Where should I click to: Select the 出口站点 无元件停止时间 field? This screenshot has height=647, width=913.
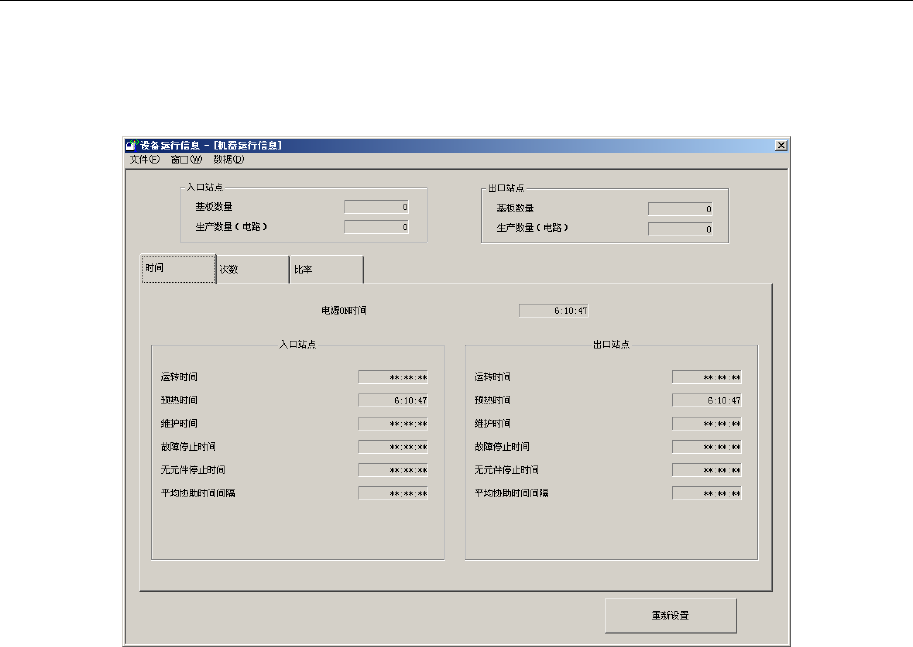click(707, 470)
